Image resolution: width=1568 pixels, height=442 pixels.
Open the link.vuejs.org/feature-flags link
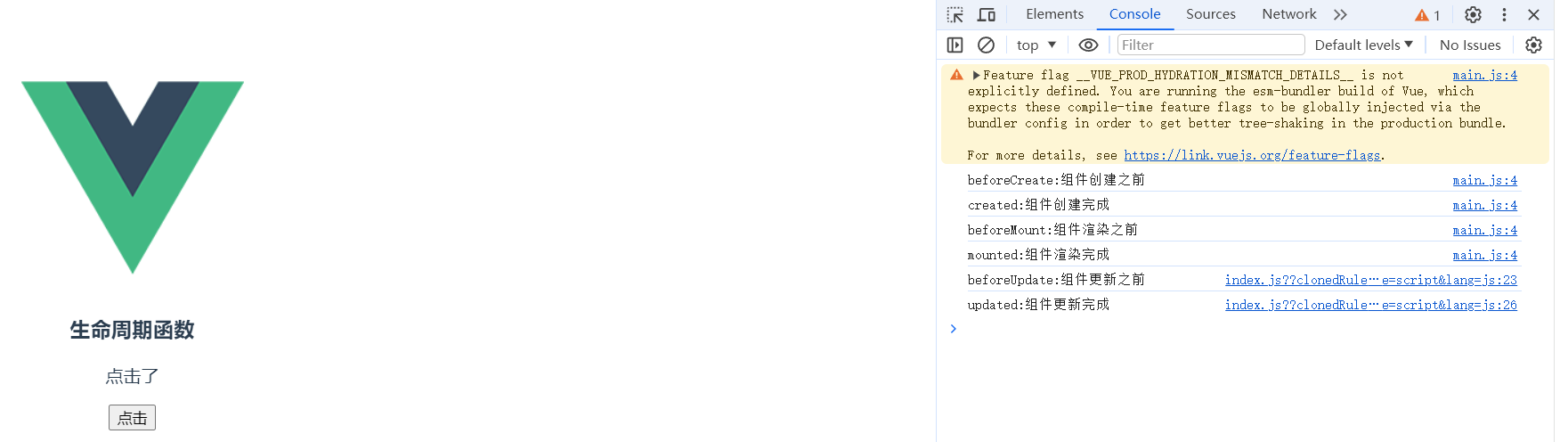(x=1252, y=155)
